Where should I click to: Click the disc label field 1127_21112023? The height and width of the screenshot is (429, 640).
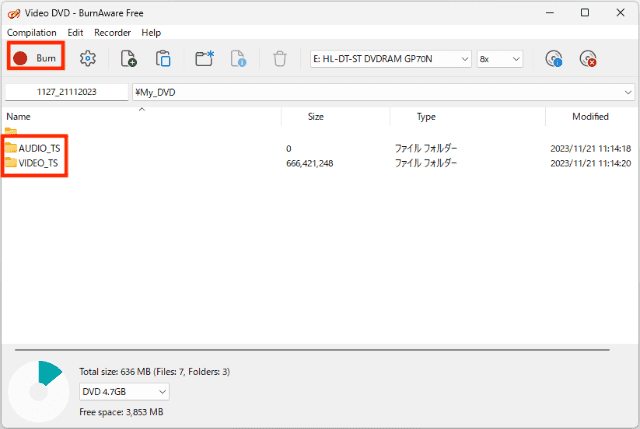coord(67,92)
